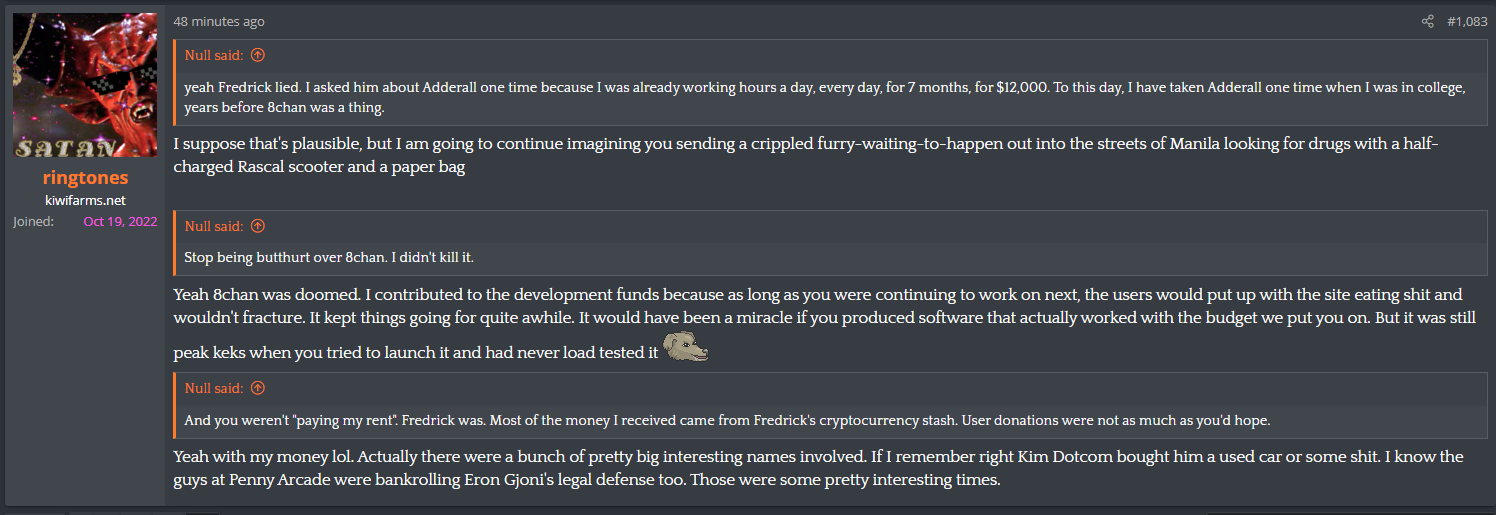
Task: Click 'Null said:' in the Adderall quote
Action: (214, 55)
